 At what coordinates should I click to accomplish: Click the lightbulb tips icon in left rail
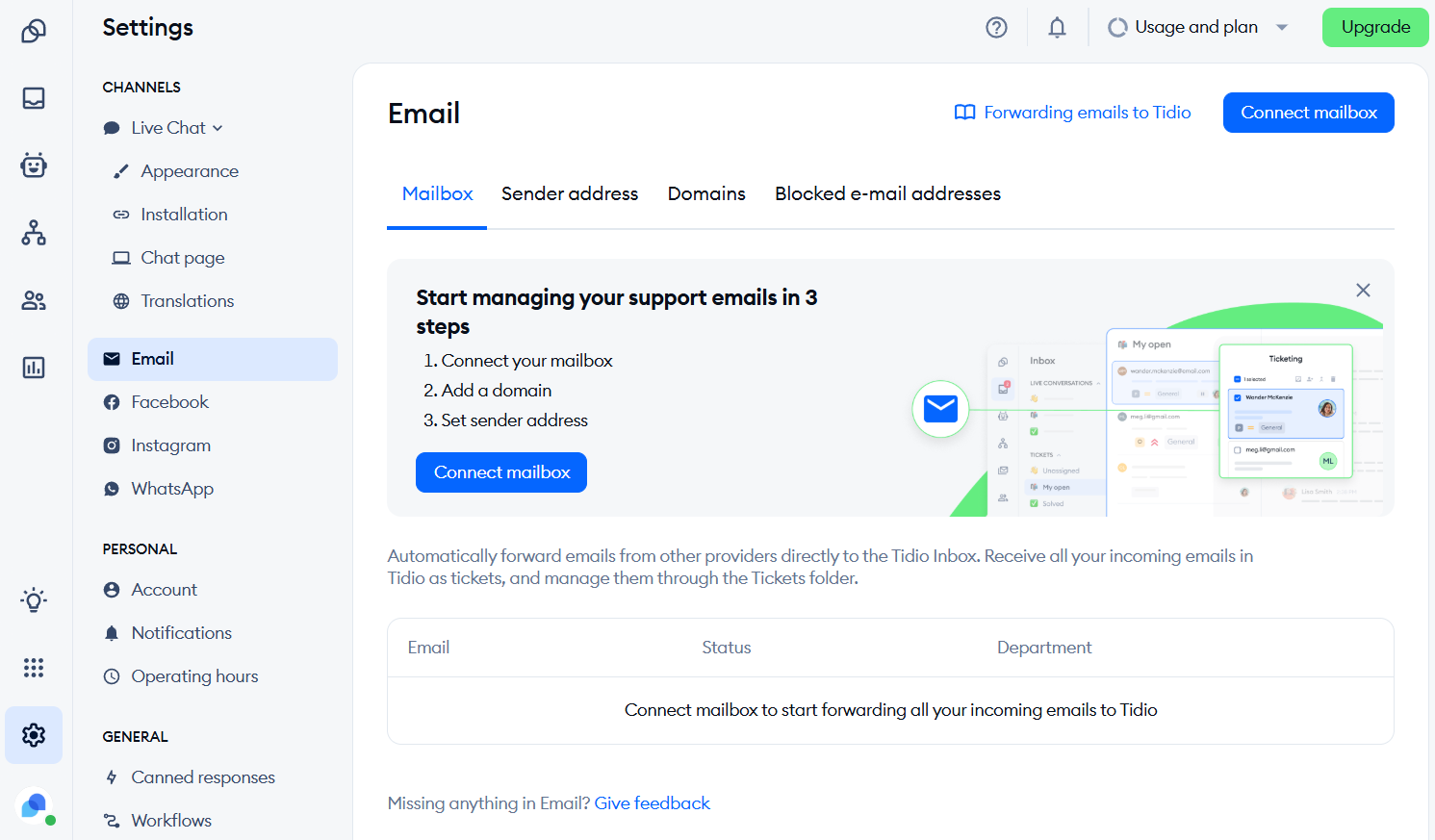[34, 600]
